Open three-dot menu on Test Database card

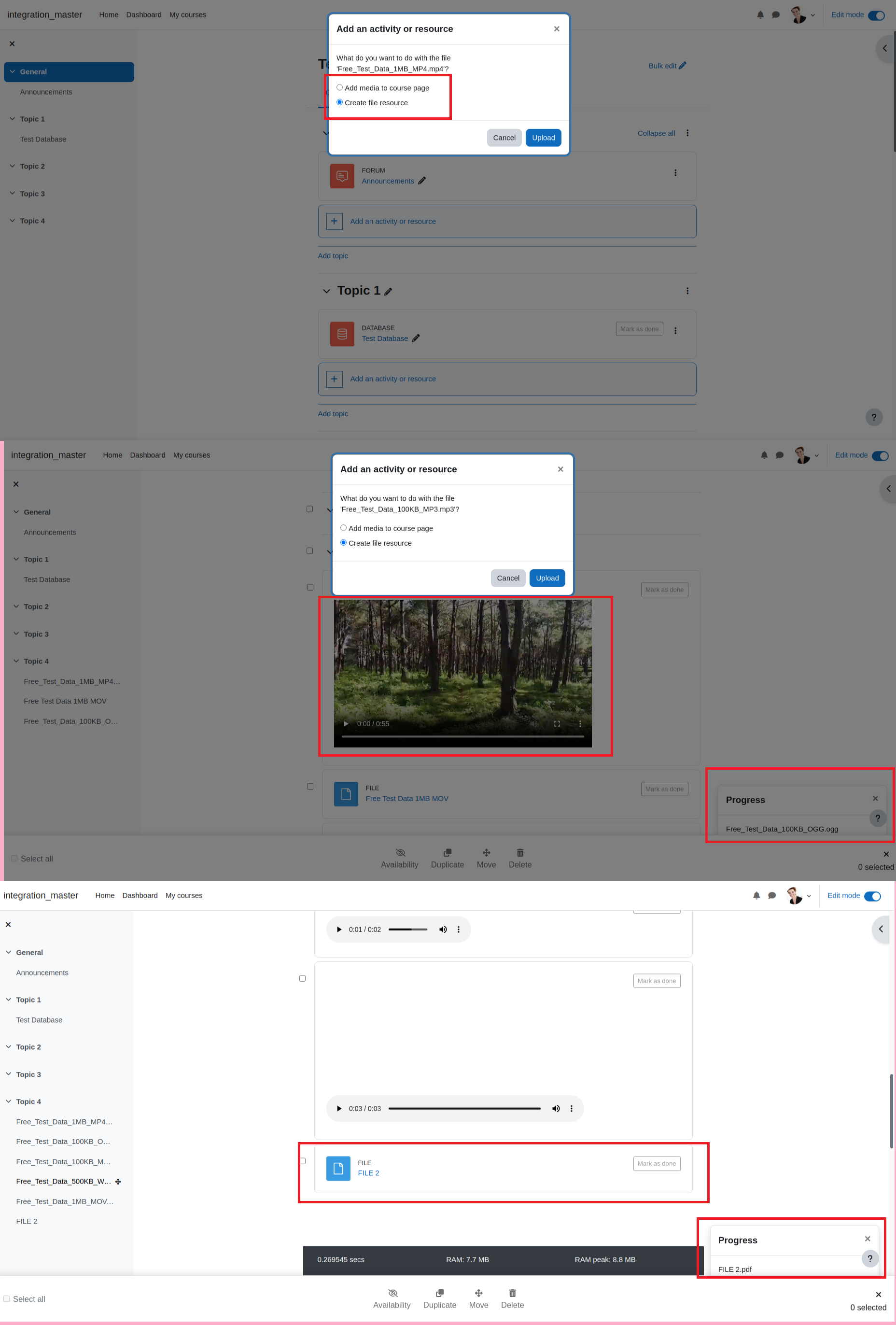click(675, 331)
